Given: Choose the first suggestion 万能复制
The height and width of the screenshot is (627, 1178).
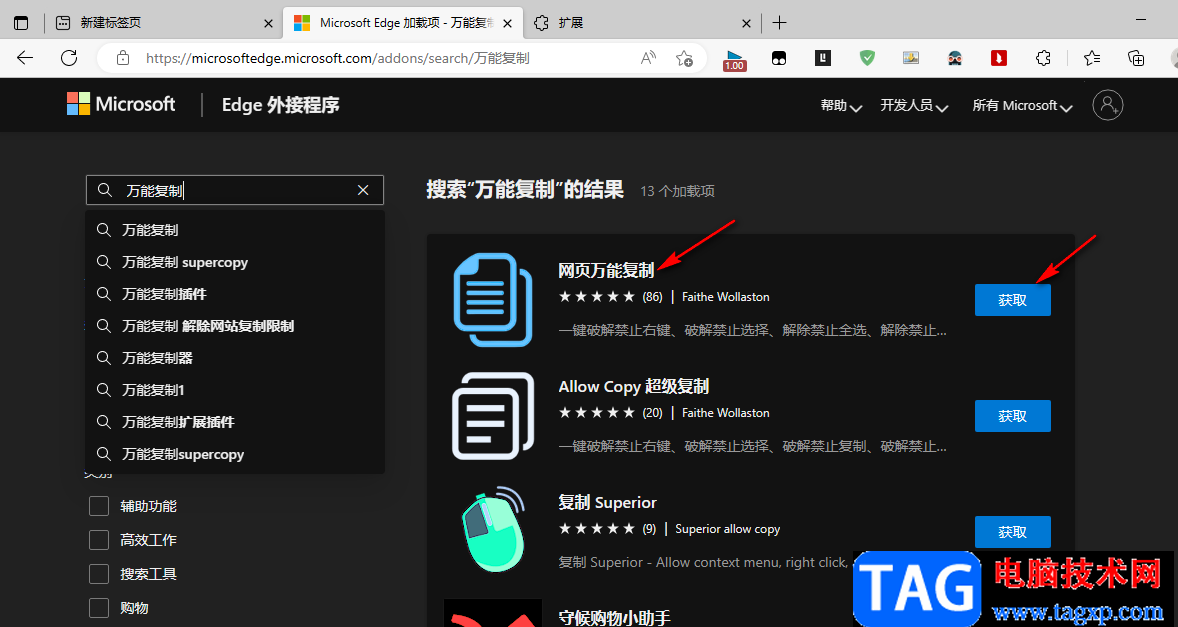Looking at the screenshot, I should click(235, 230).
